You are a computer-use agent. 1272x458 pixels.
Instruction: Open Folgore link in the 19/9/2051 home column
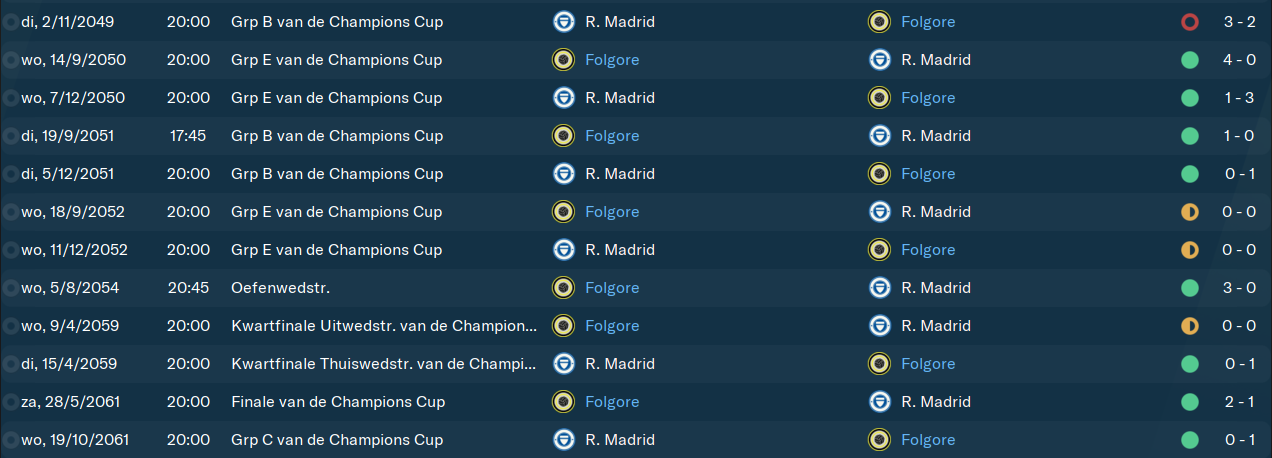pyautogui.click(x=612, y=136)
